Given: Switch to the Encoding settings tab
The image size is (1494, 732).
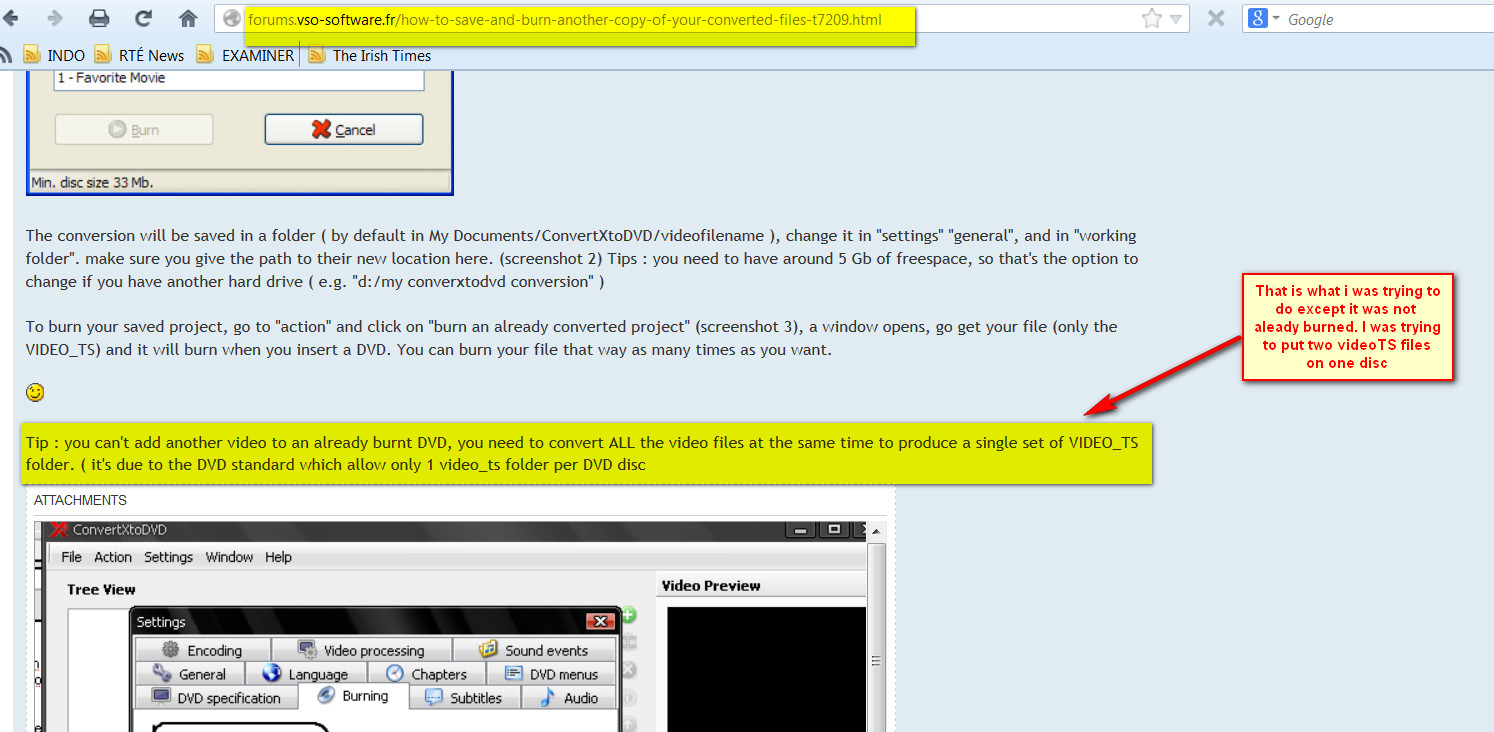Looking at the screenshot, I should pos(202,650).
